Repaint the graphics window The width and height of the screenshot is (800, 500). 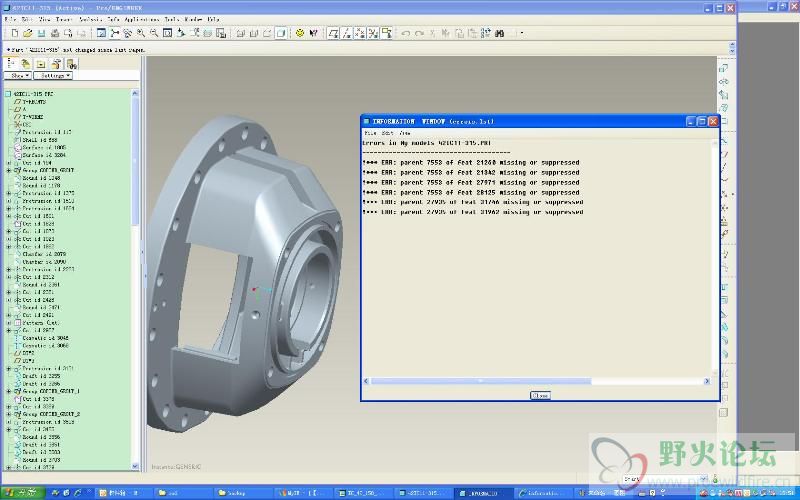coord(101,33)
